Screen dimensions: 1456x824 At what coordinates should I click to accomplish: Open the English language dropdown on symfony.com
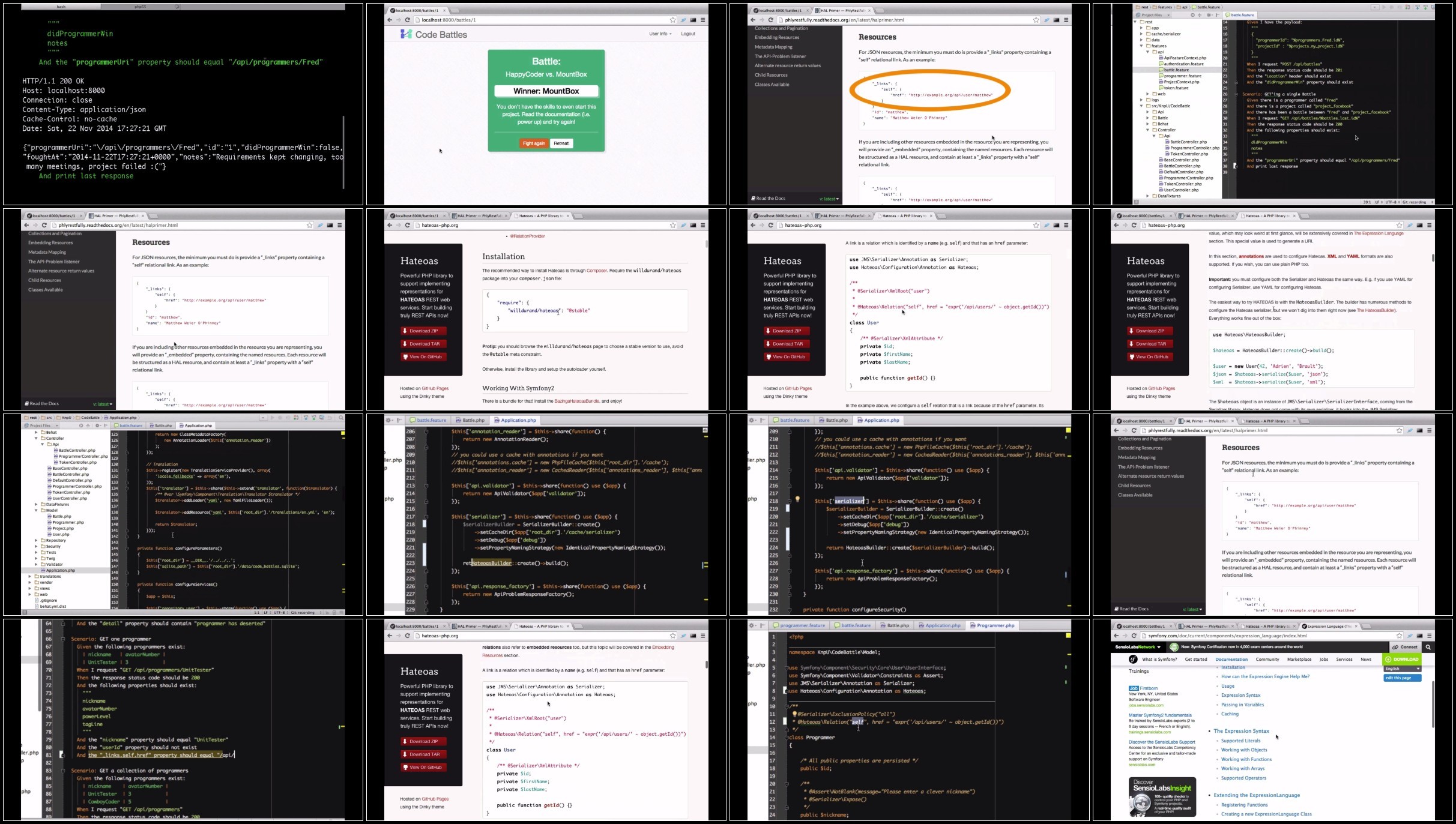point(1403,668)
